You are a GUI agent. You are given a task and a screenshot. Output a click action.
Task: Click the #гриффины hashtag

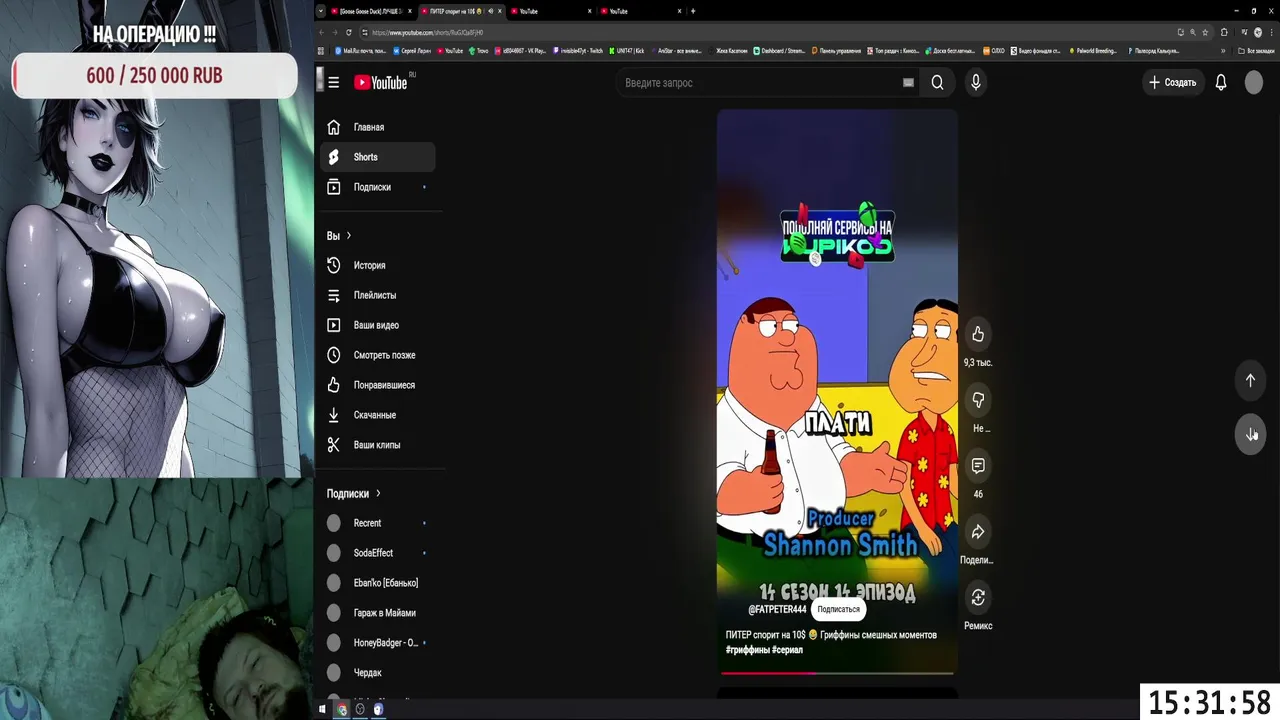pyautogui.click(x=746, y=650)
